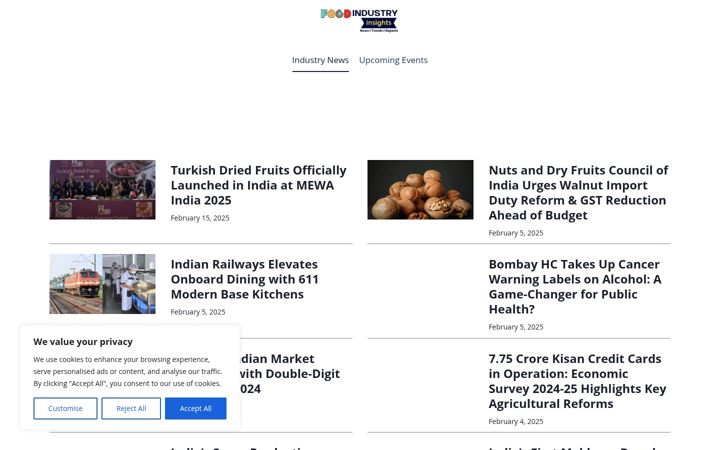Click the Customise cookie button
The width and height of the screenshot is (720, 450).
point(65,408)
